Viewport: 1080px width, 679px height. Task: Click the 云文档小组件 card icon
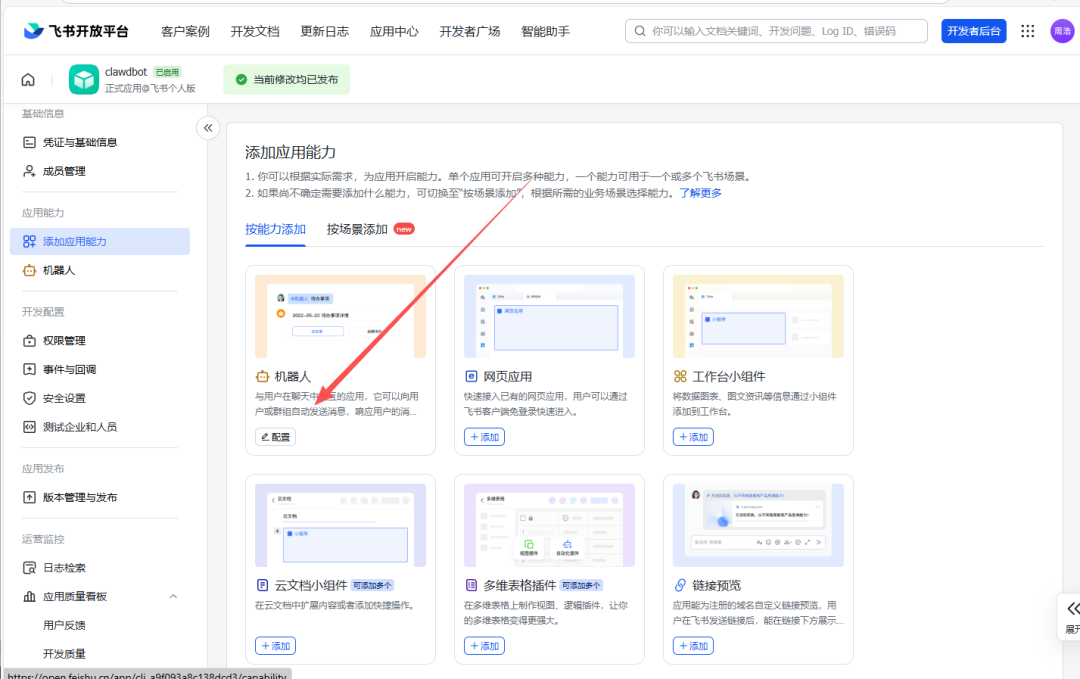(x=262, y=585)
